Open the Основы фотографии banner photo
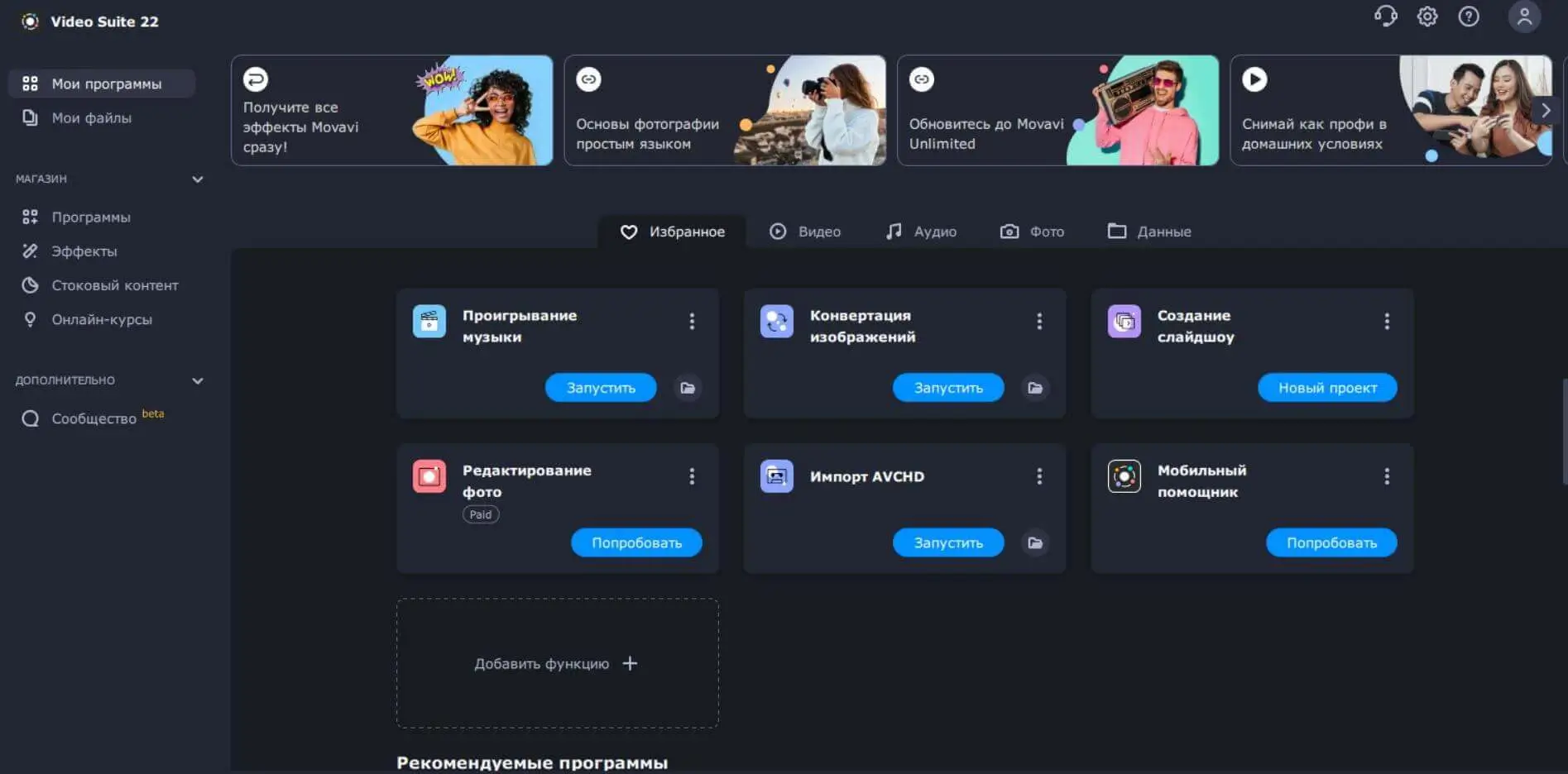The height and width of the screenshot is (774, 1568). 809,110
